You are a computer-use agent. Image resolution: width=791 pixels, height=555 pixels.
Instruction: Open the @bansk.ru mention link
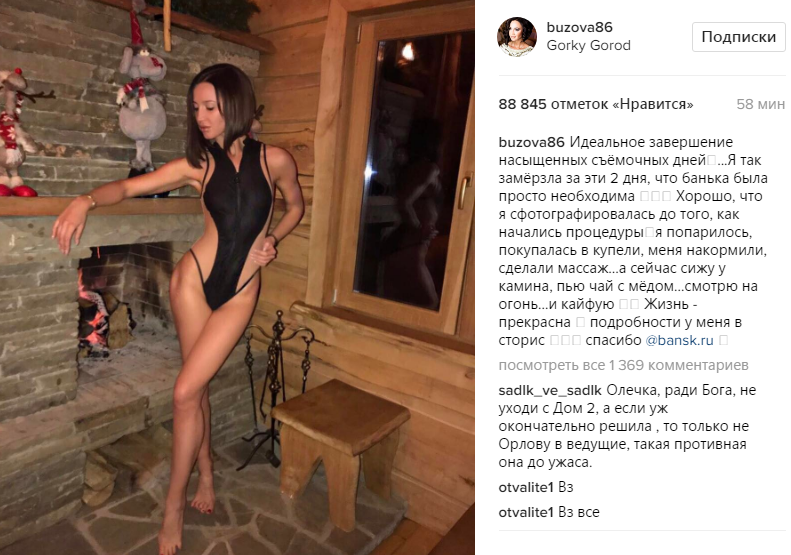pyautogui.click(x=680, y=340)
